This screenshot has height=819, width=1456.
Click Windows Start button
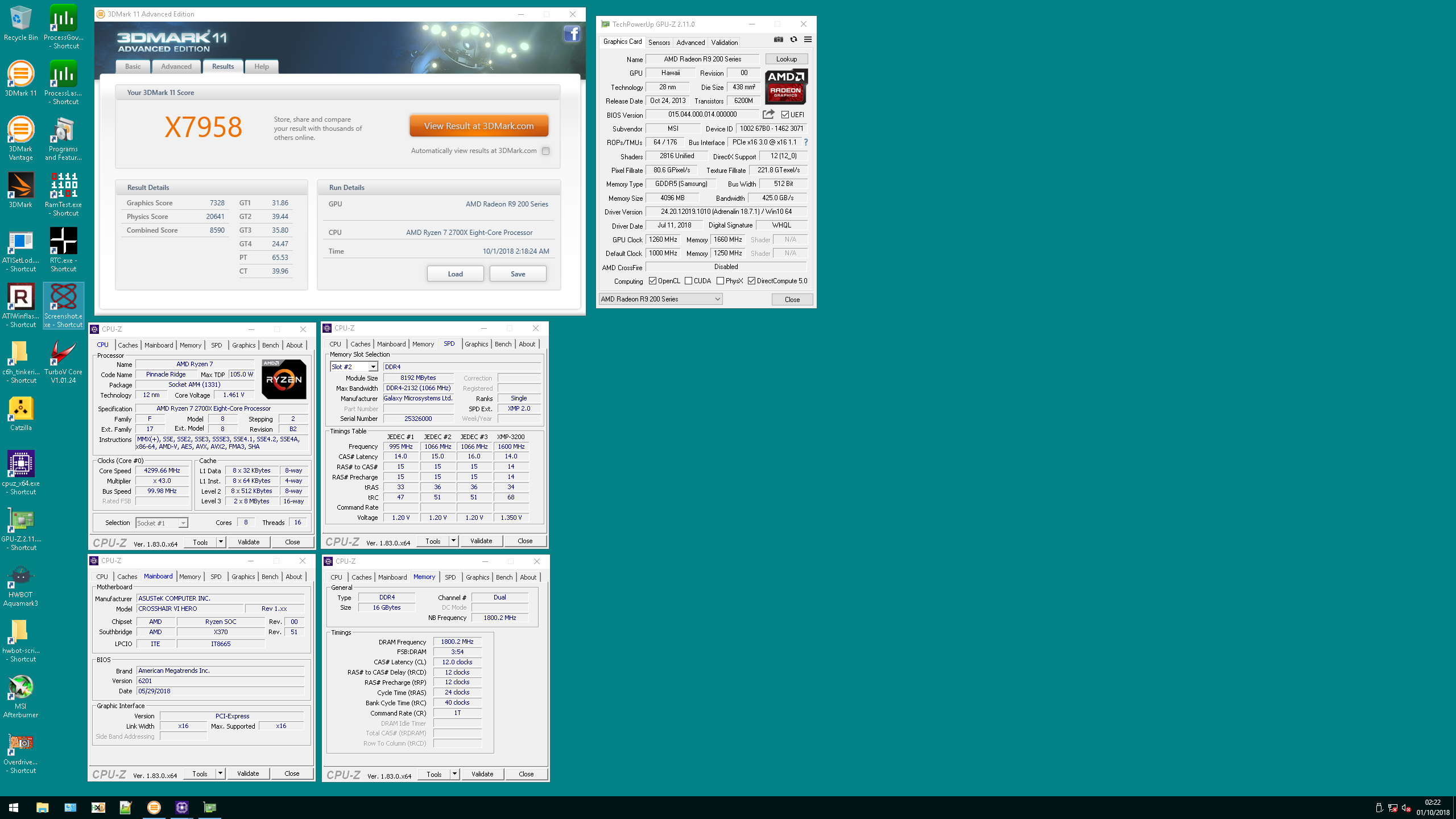(14, 808)
